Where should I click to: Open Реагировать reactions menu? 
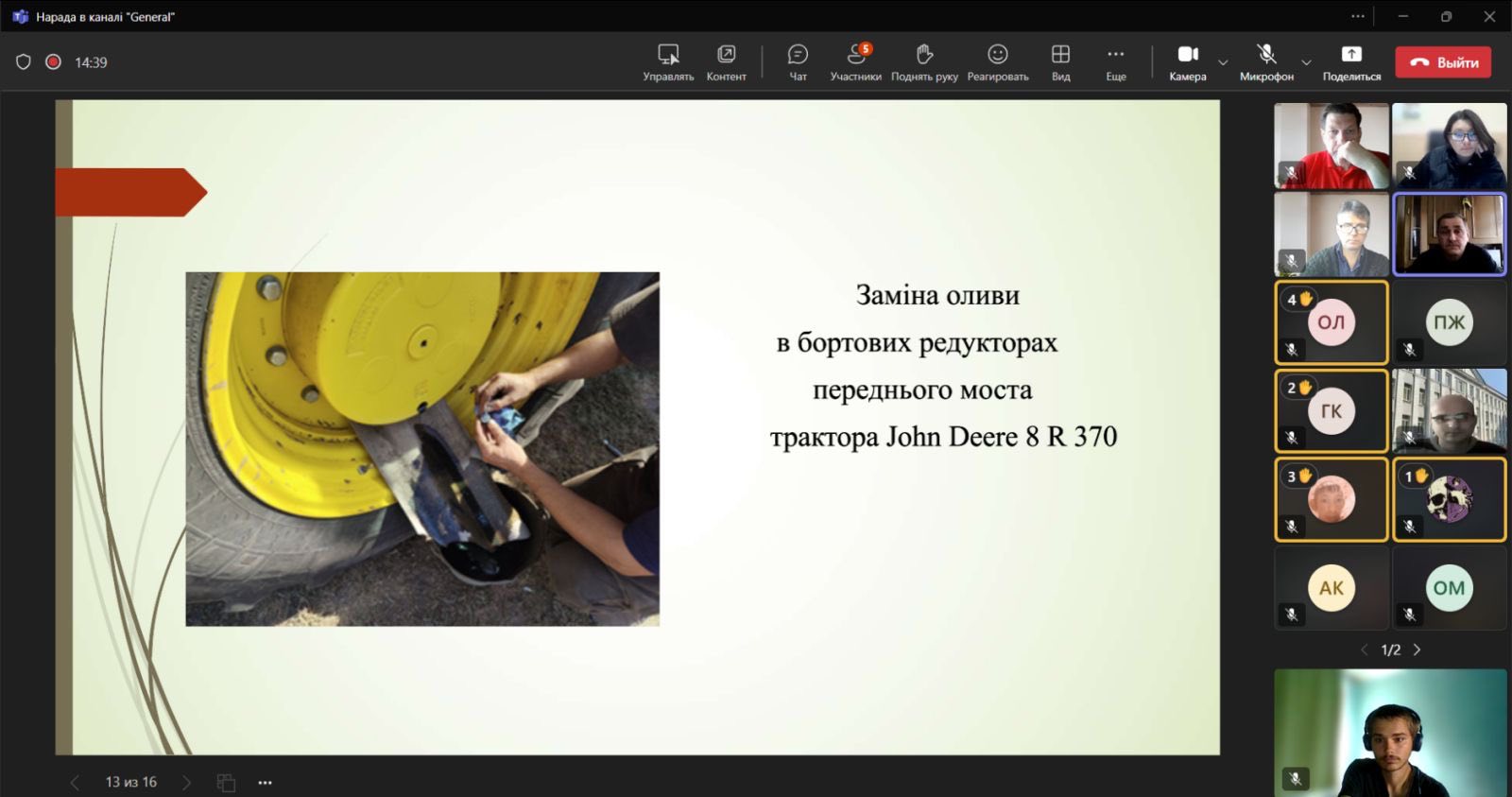997,61
